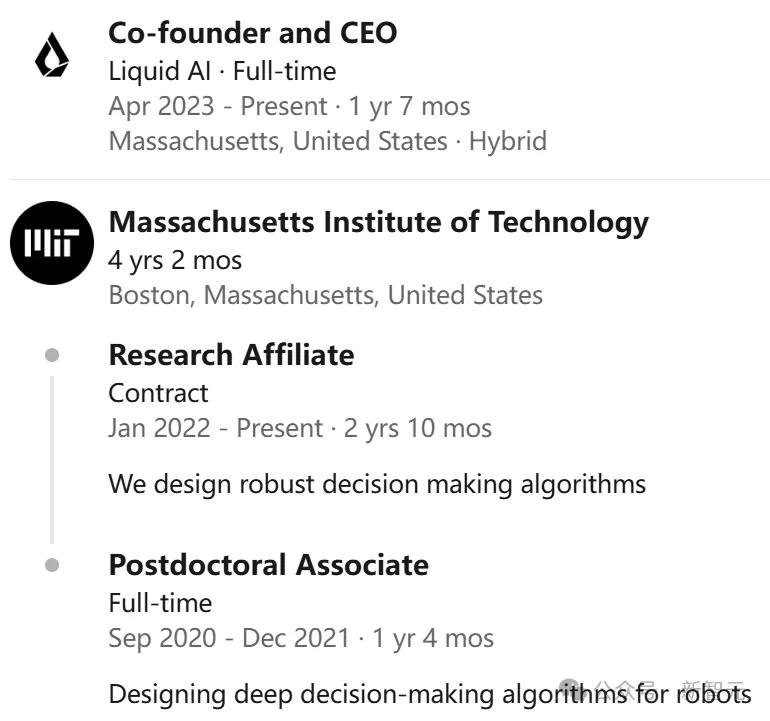Image resolution: width=770 pixels, height=721 pixels.
Task: Click the vertical timeline connector line
Action: [x=52, y=460]
